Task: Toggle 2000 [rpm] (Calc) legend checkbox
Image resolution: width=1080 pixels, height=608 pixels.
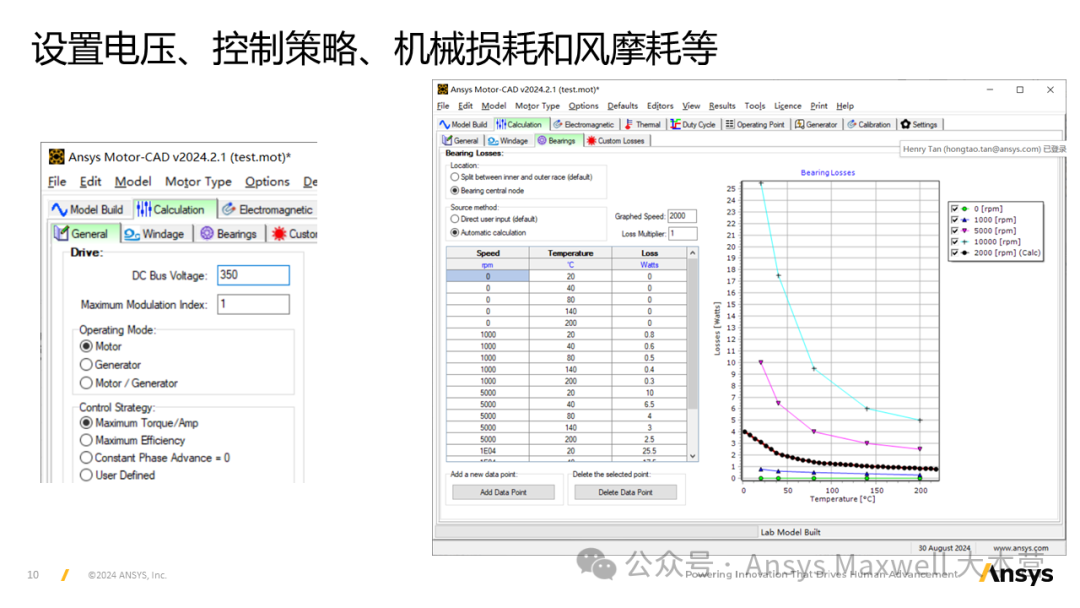Action: click(x=955, y=253)
